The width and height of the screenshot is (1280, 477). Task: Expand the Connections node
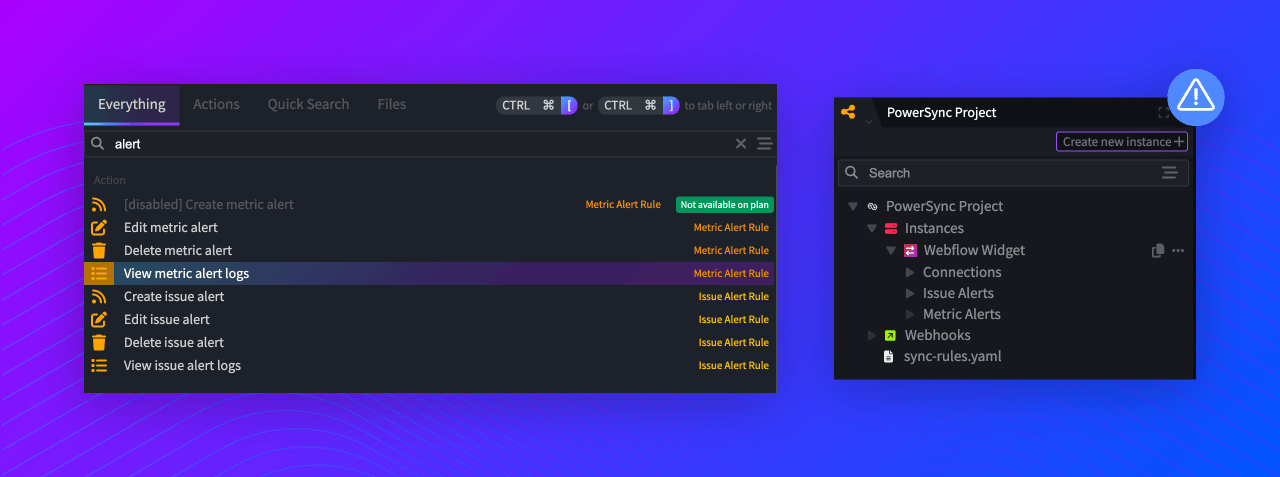(910, 272)
